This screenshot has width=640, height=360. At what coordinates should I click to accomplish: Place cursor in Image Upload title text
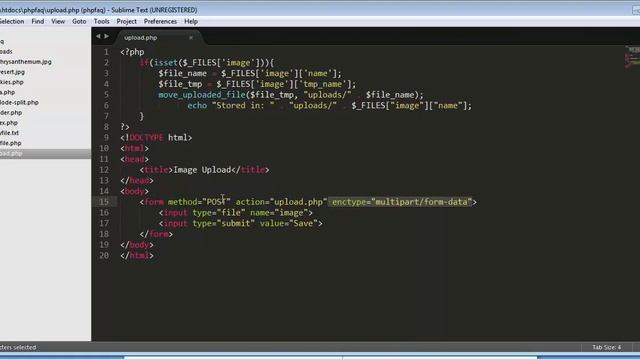pos(202,170)
